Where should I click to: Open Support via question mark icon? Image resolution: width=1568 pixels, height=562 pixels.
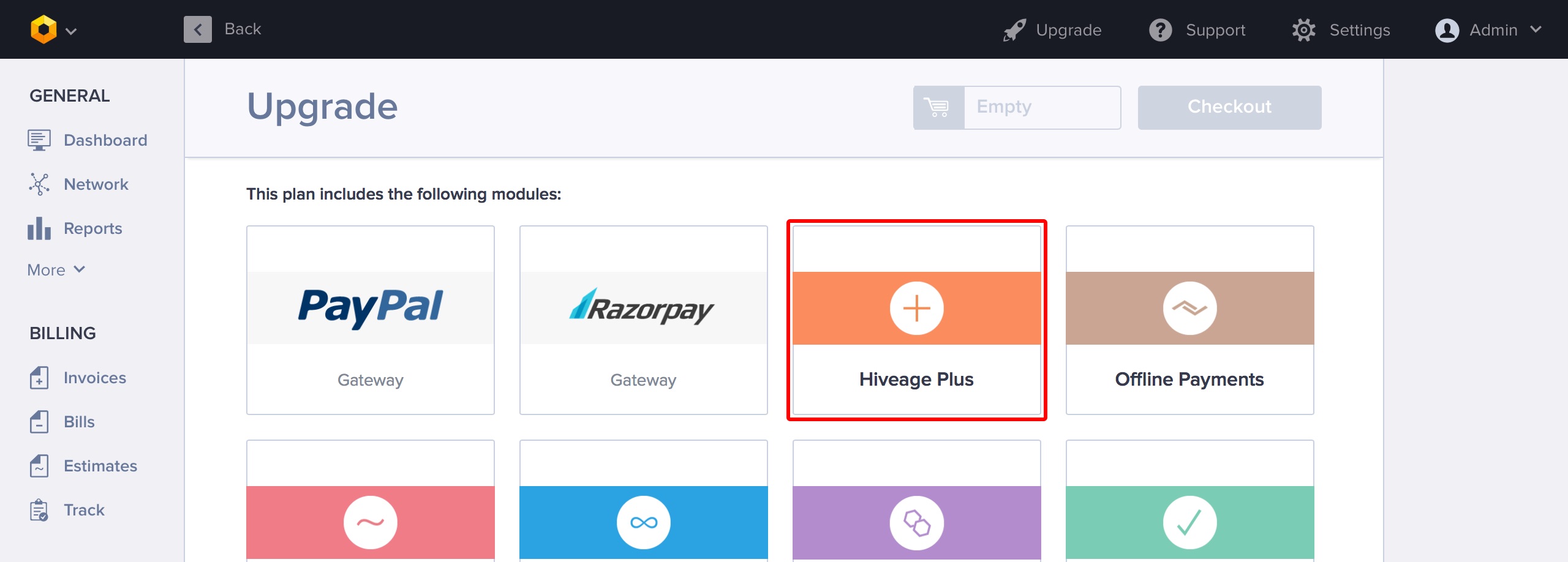(x=1160, y=29)
